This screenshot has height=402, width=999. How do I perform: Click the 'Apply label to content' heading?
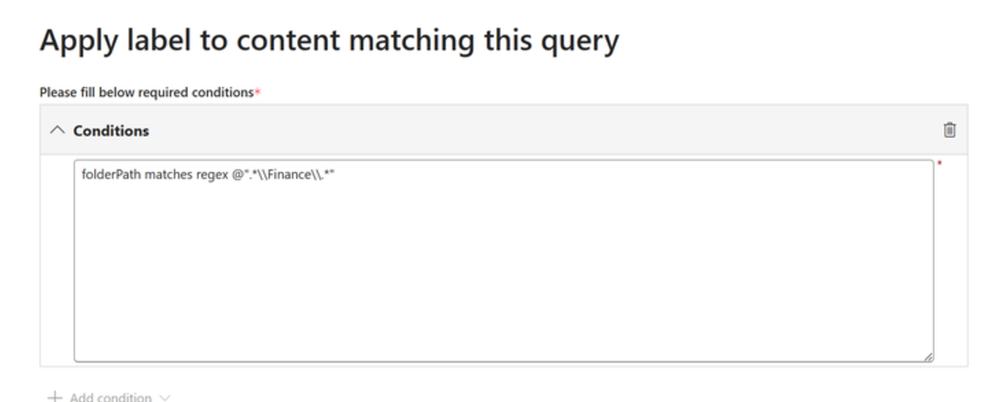click(x=329, y=40)
